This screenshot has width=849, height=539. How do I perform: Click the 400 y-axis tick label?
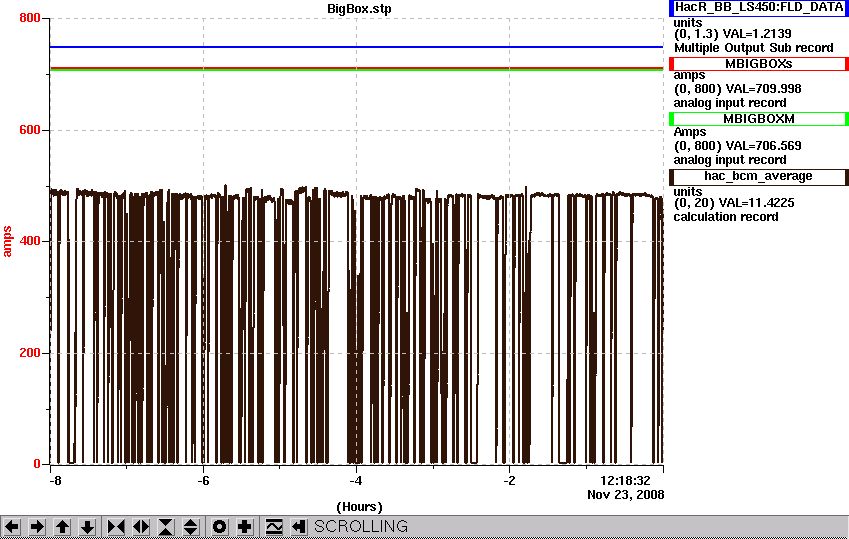[x=30, y=241]
